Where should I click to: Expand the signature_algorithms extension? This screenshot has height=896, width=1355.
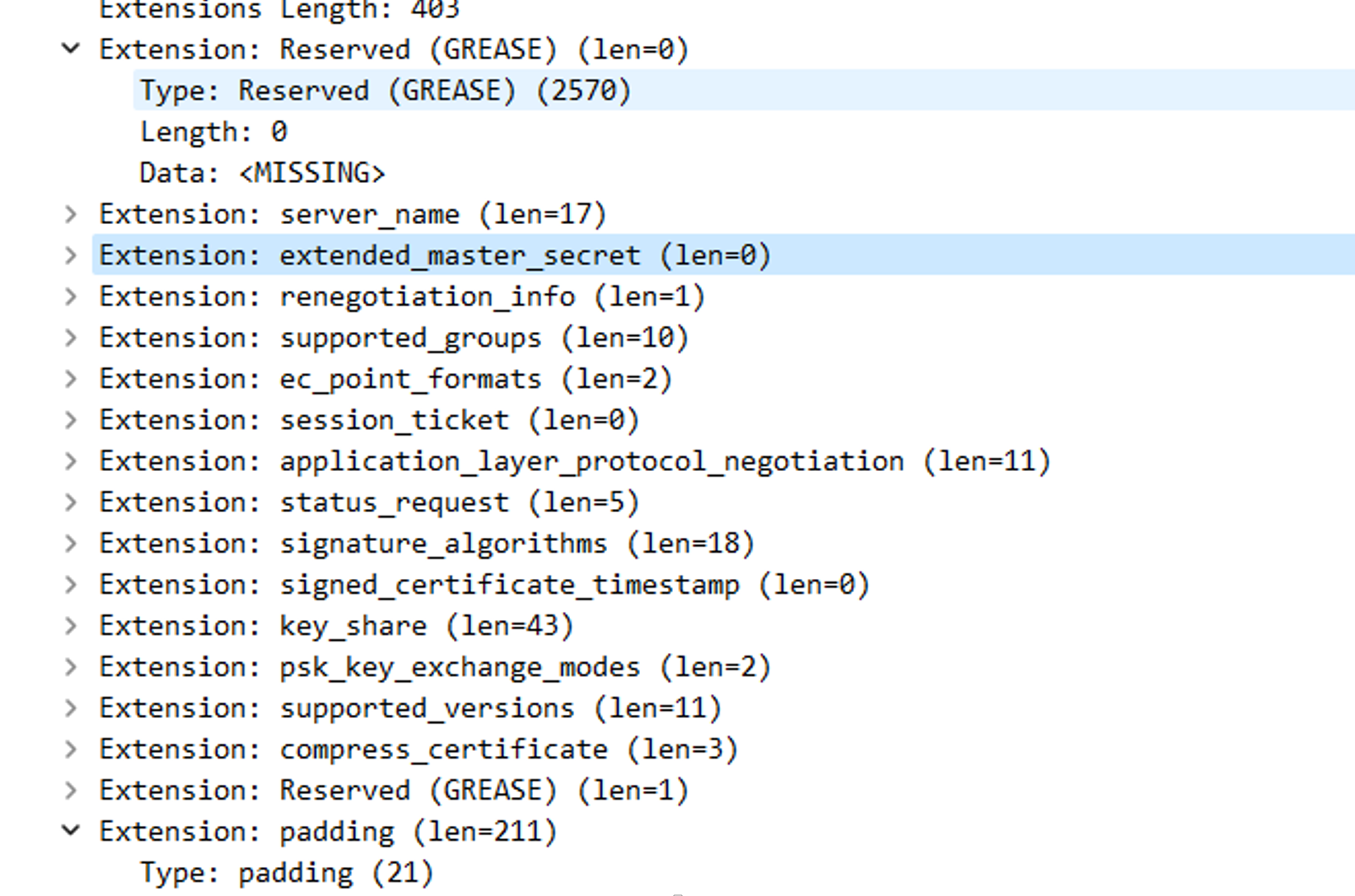(71, 544)
